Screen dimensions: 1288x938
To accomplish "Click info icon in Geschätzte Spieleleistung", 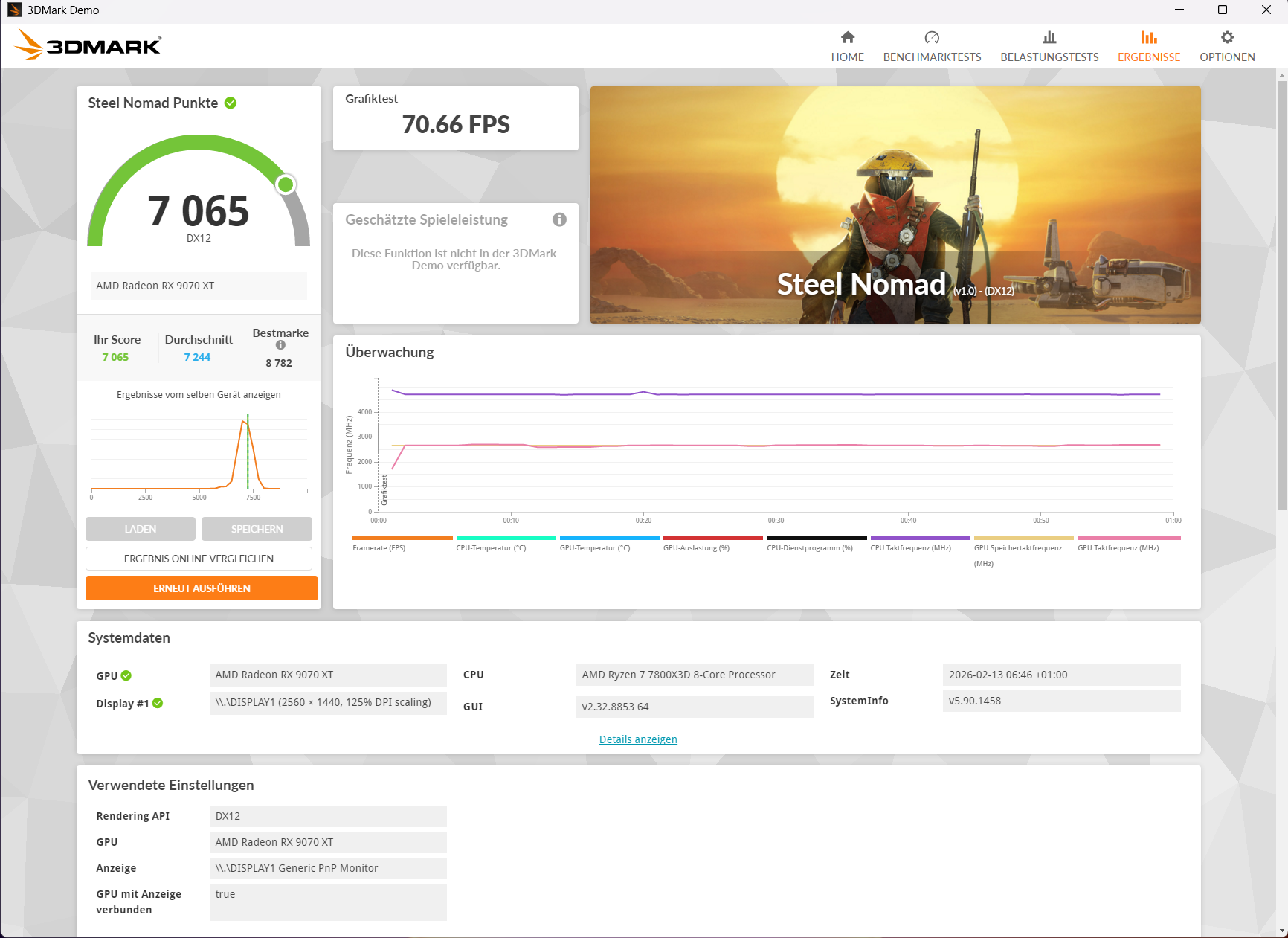I will pyautogui.click(x=559, y=219).
